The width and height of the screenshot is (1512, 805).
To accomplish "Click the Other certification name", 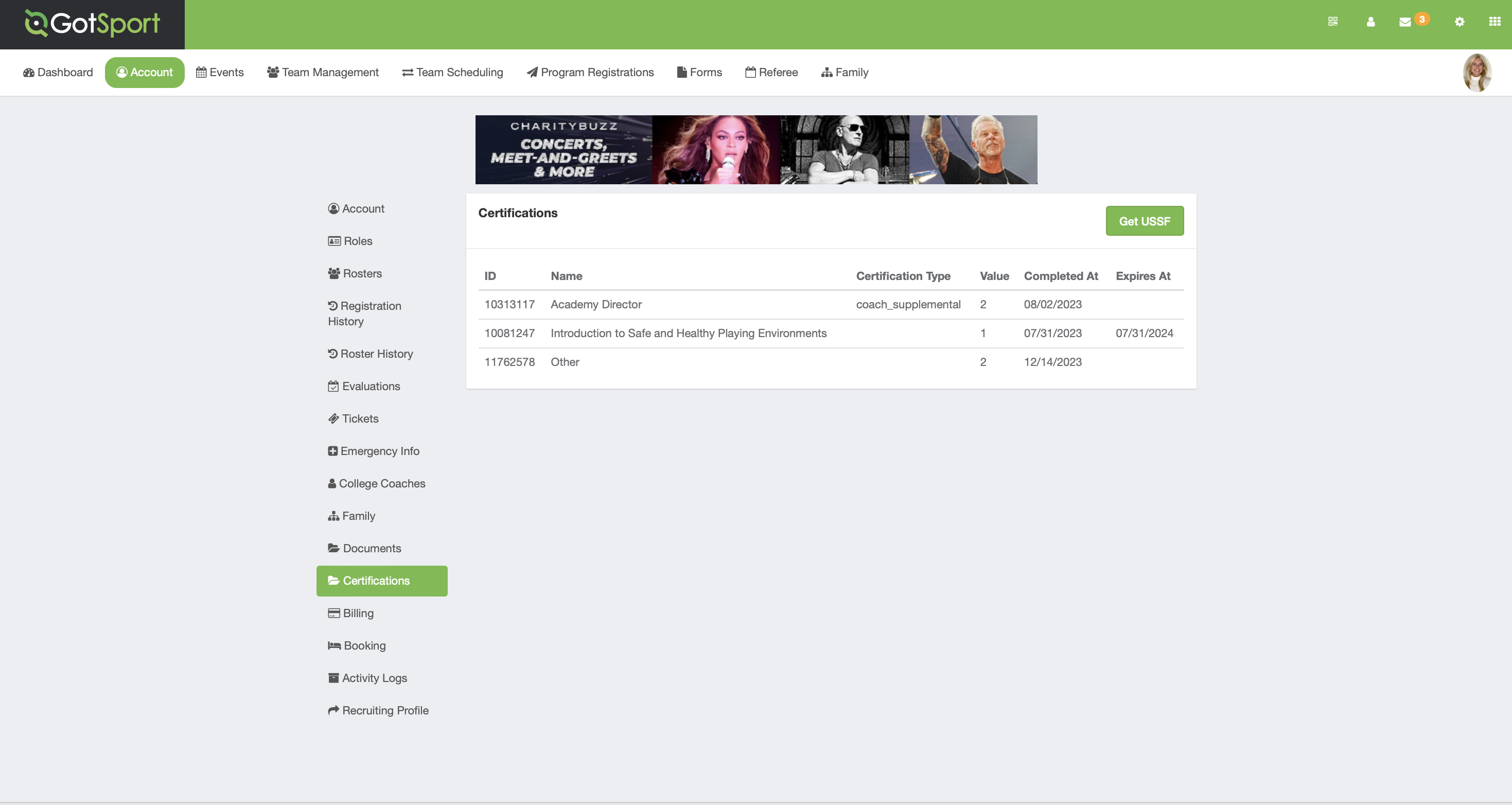I will click(x=565, y=362).
